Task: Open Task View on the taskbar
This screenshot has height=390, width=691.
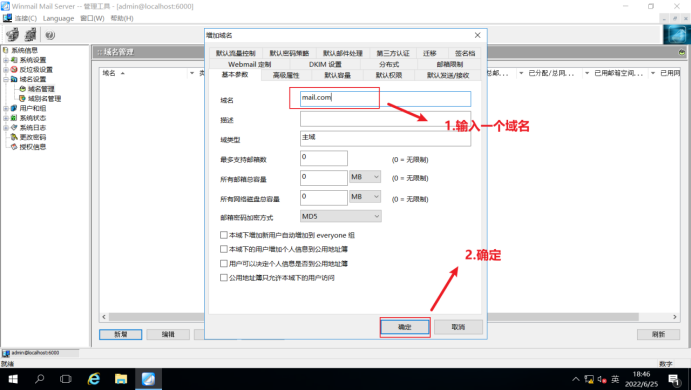Action: [66, 379]
